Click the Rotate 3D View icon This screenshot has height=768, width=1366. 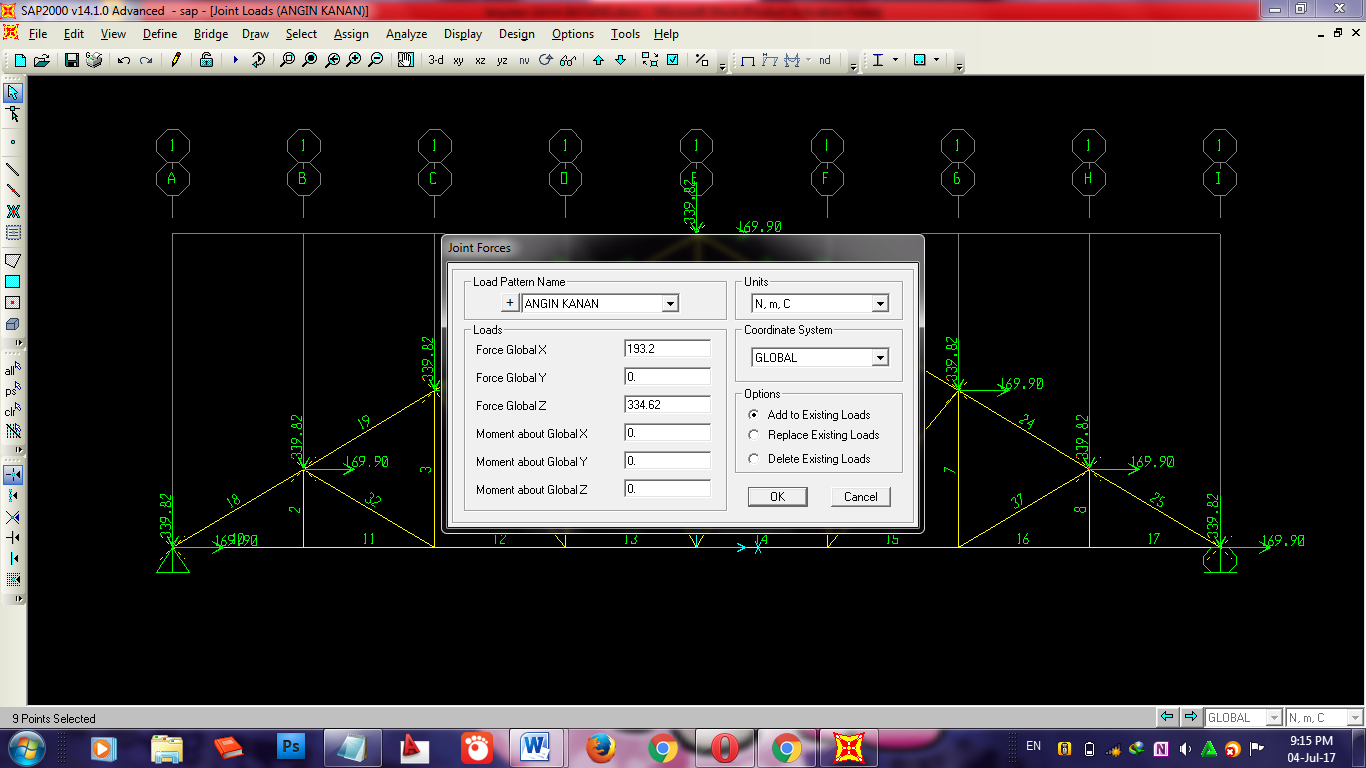pos(546,60)
